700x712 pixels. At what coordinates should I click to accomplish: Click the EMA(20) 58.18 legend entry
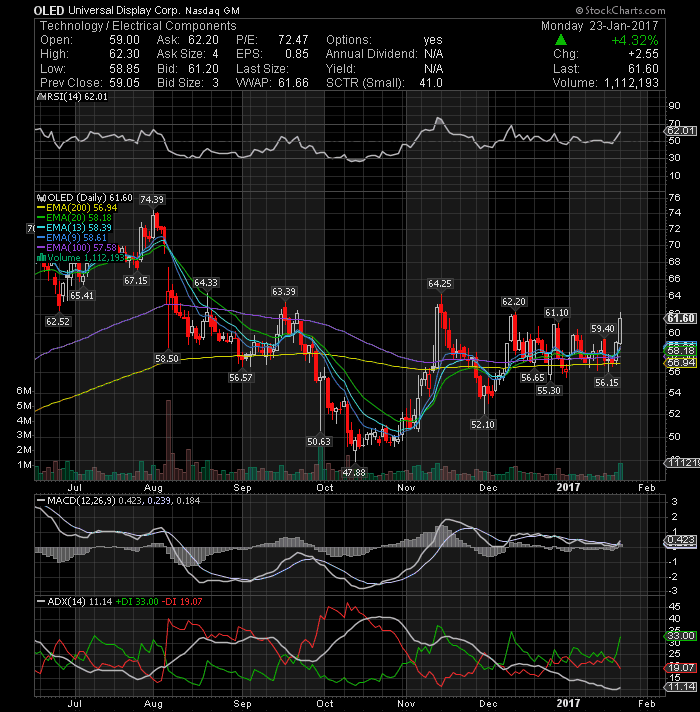[x=79, y=218]
